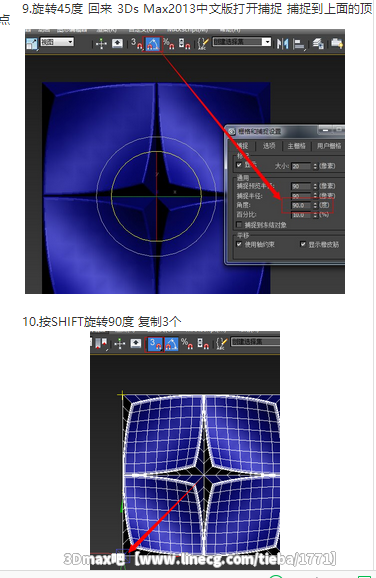Viewport: 376px width, 578px height.
Task: Switch to the 用户栅格 tab in snap settings
Action: (329, 146)
